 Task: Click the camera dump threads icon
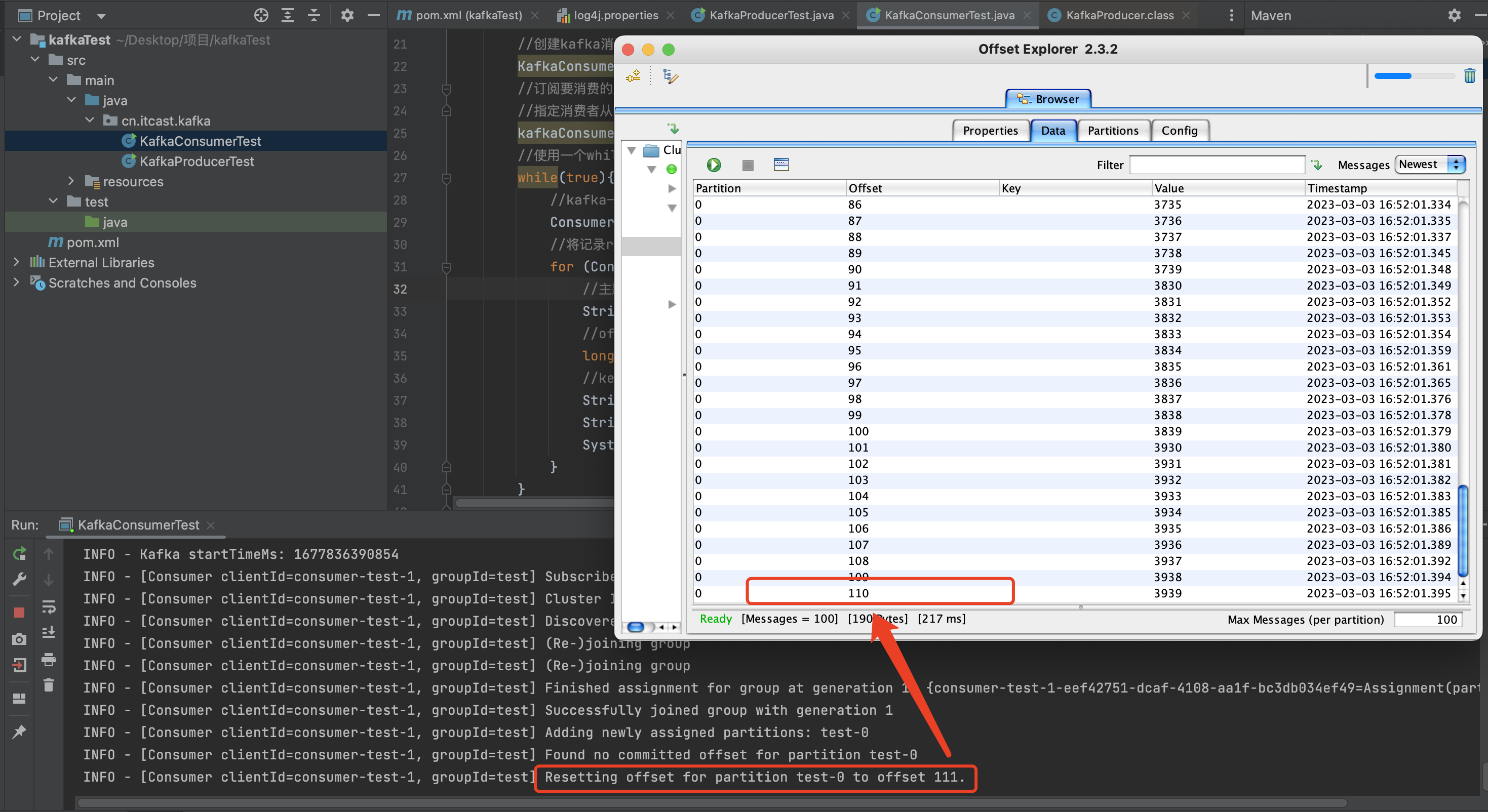(x=19, y=639)
